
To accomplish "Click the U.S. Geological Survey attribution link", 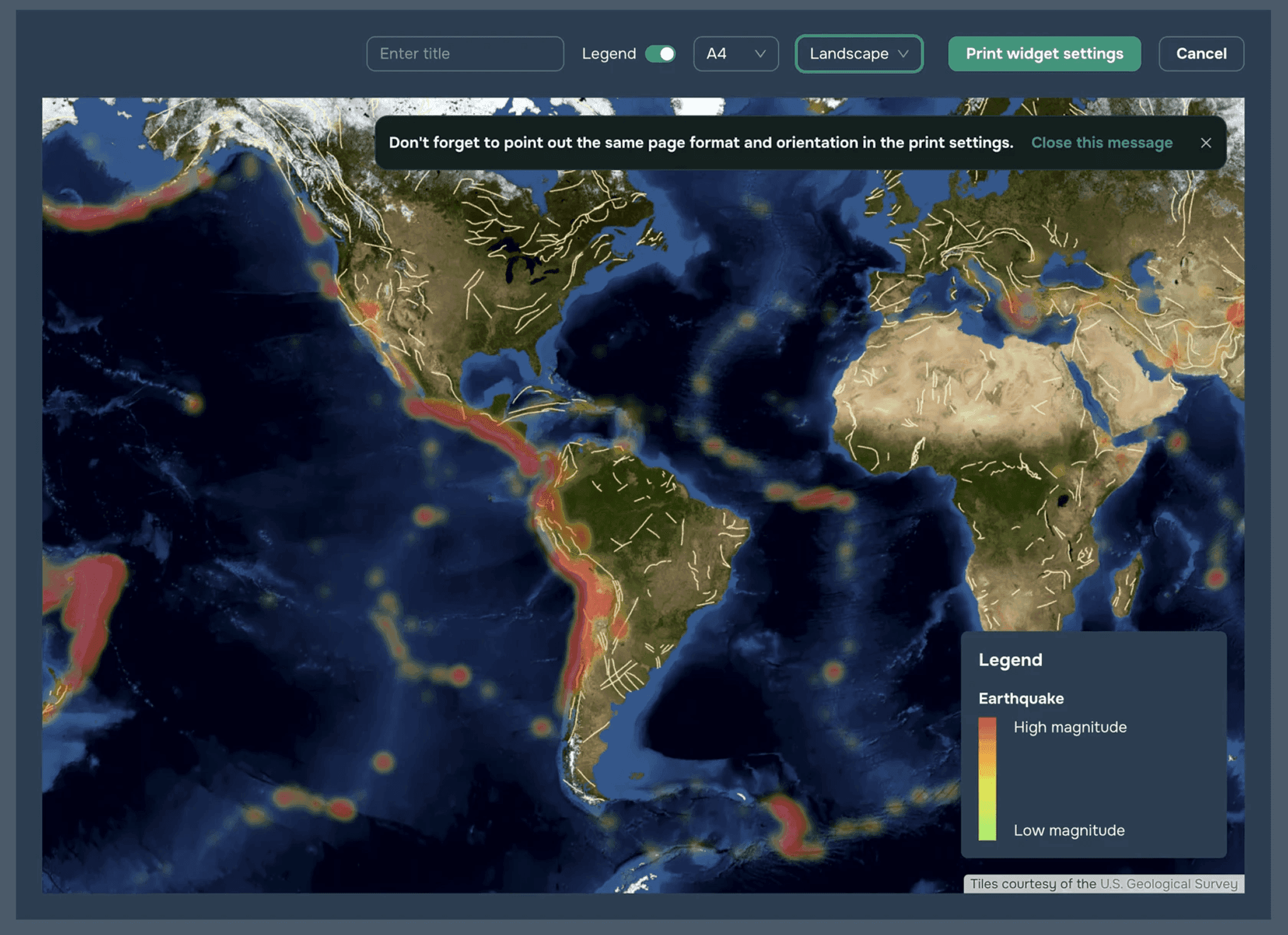I will tap(1169, 883).
